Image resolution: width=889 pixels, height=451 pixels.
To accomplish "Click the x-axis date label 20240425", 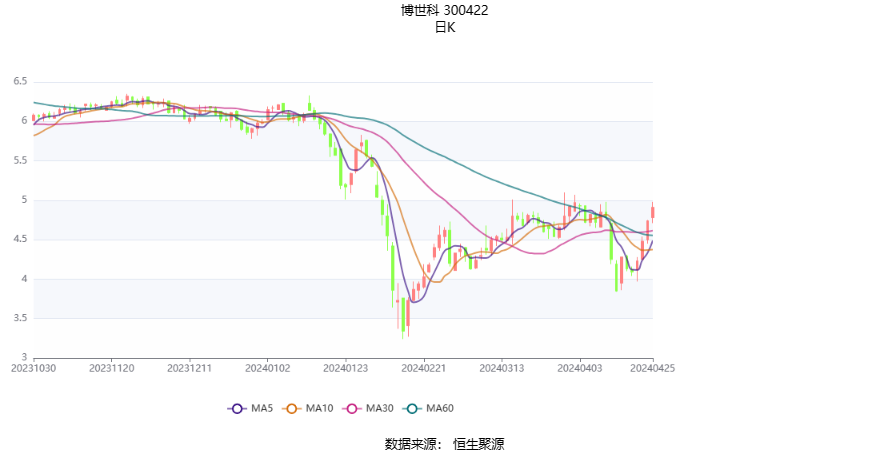I will point(653,368).
